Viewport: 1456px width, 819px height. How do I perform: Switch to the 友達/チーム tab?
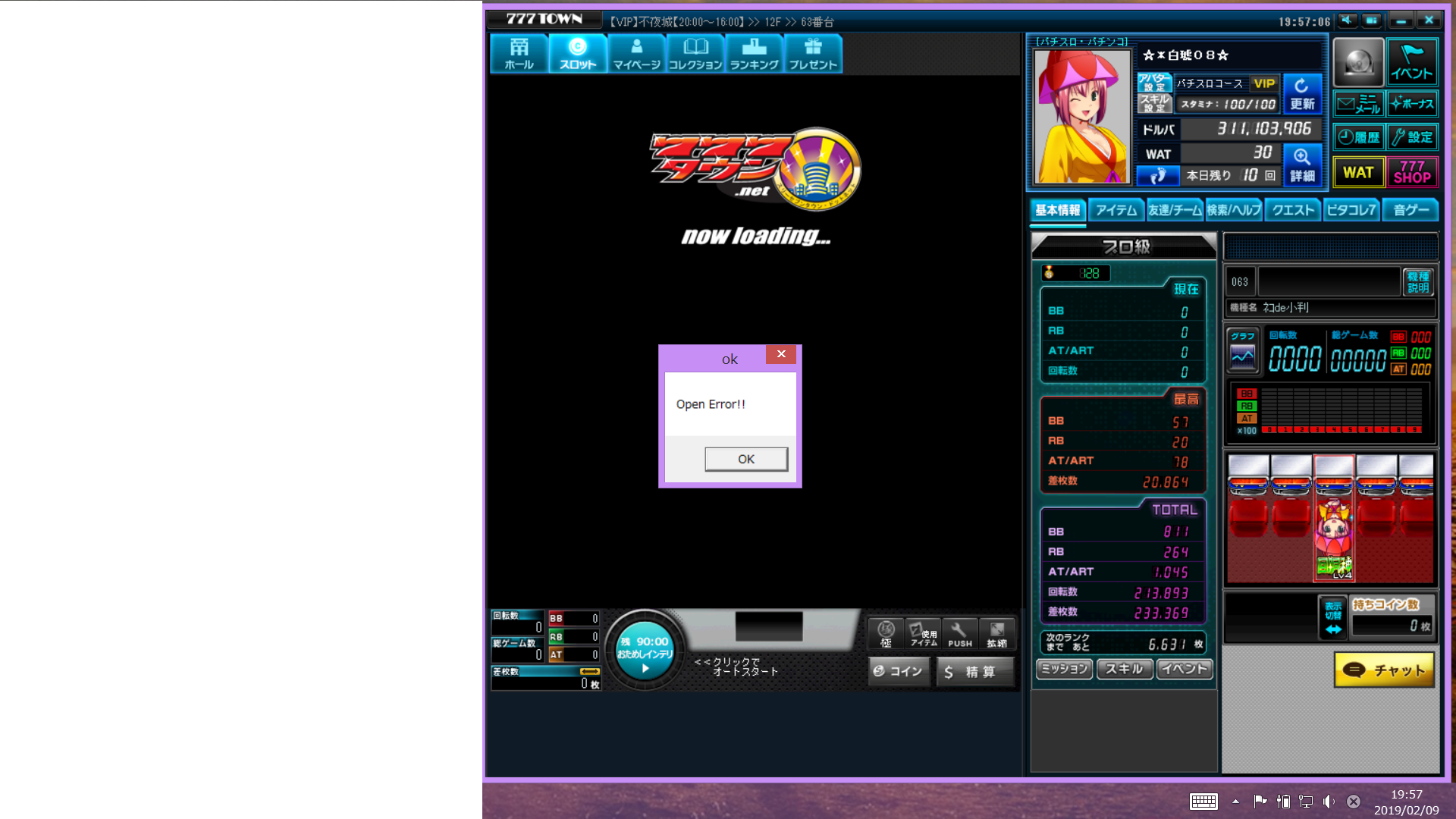(1175, 211)
